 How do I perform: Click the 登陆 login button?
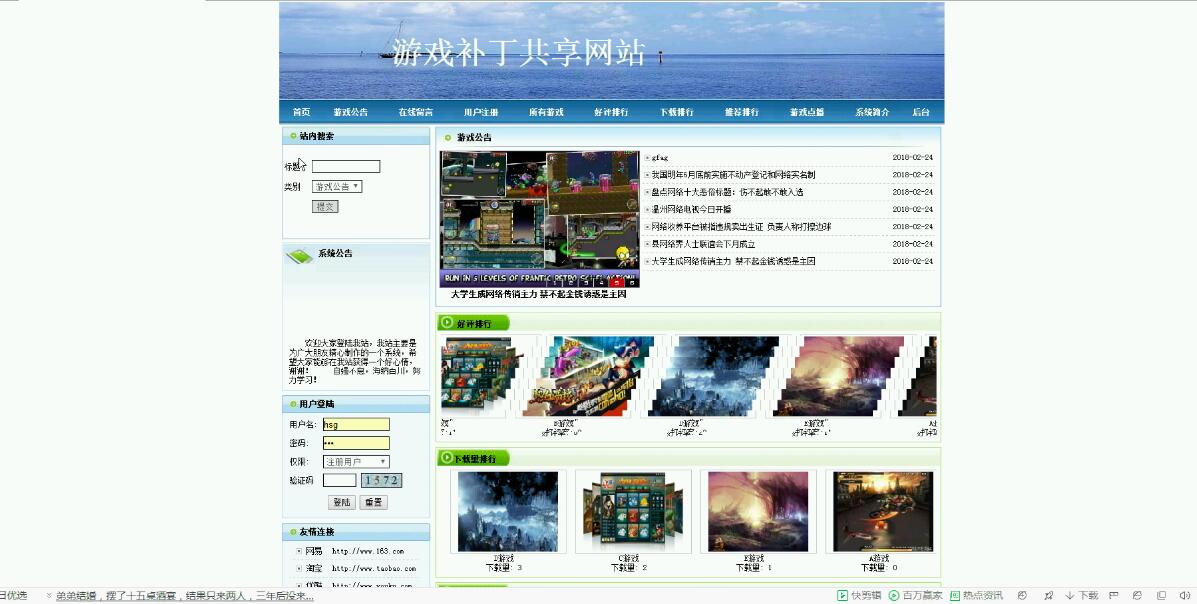342,502
